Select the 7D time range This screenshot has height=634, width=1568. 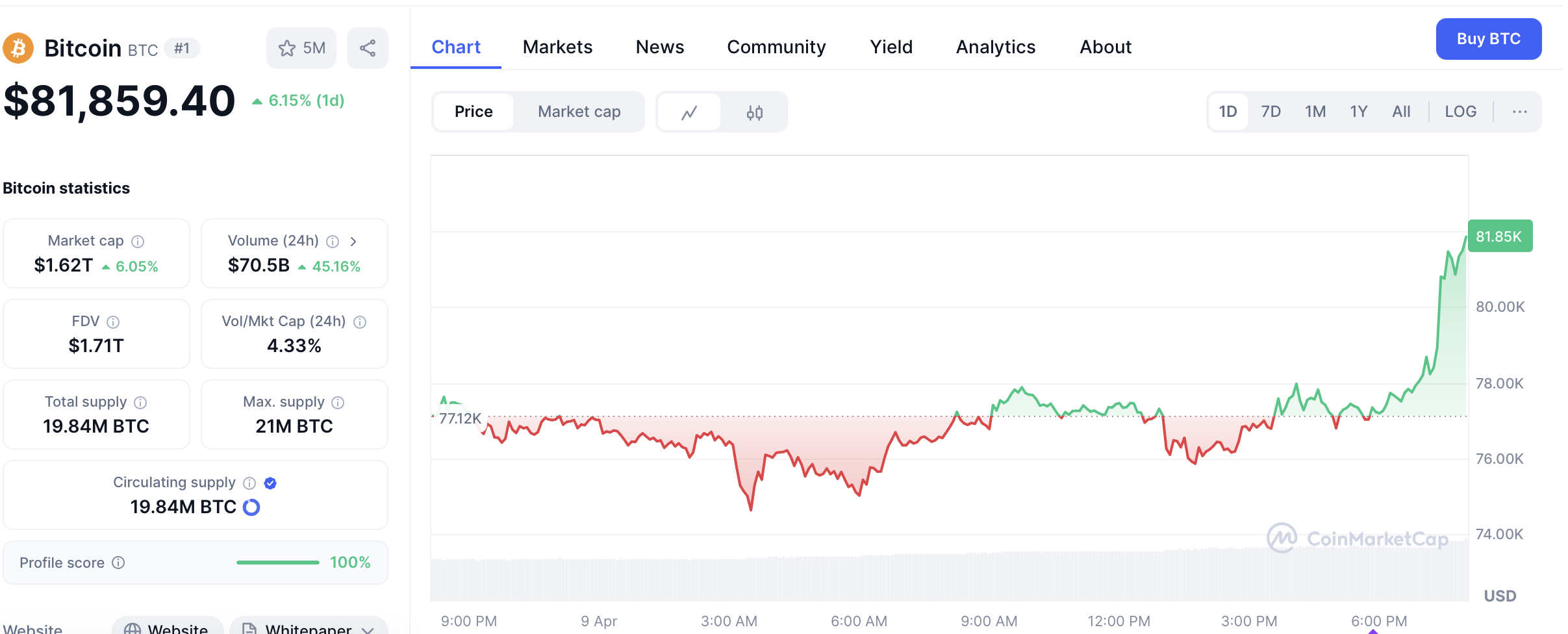pos(1271,112)
